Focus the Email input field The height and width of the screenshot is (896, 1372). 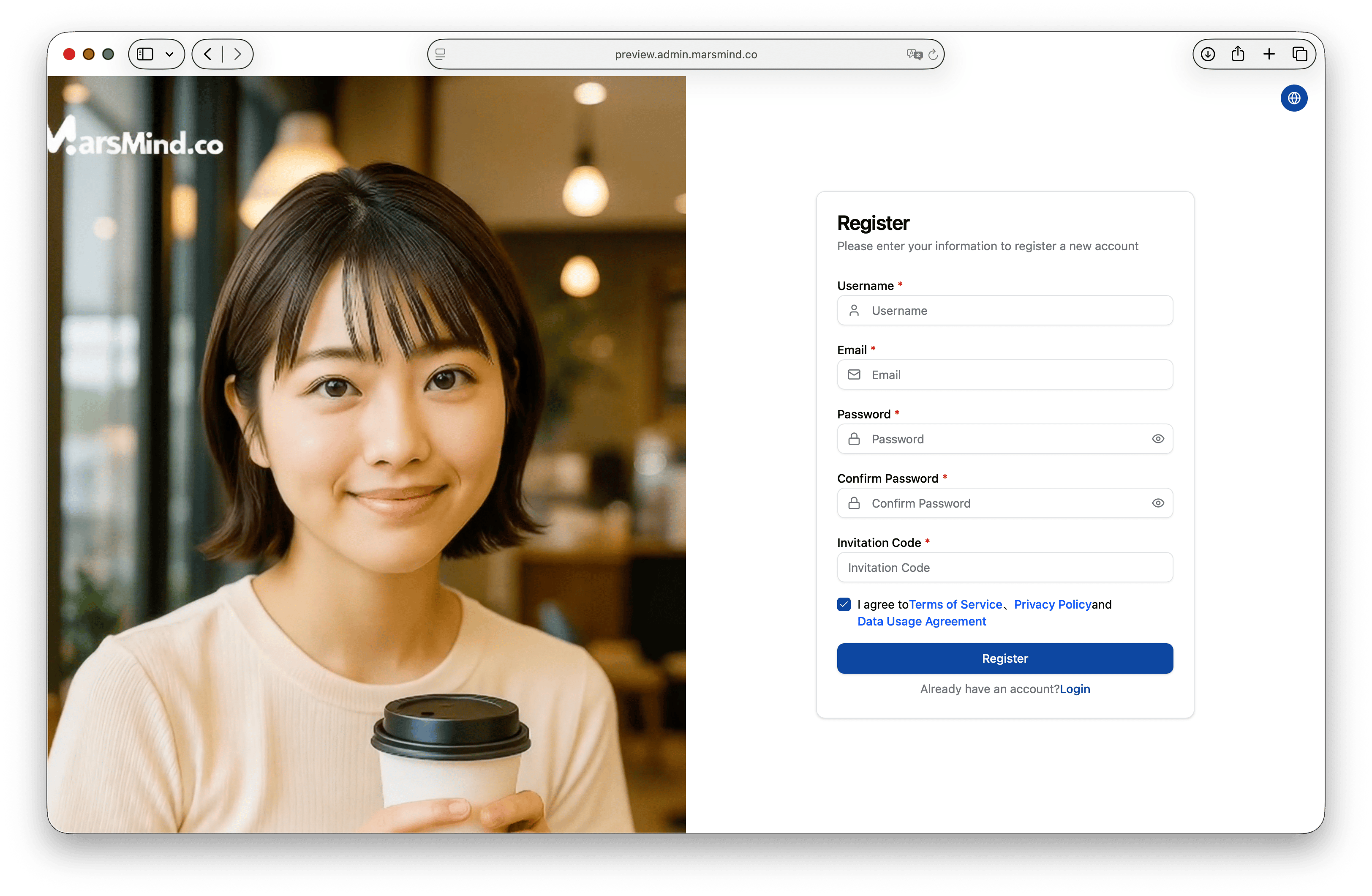point(1004,374)
